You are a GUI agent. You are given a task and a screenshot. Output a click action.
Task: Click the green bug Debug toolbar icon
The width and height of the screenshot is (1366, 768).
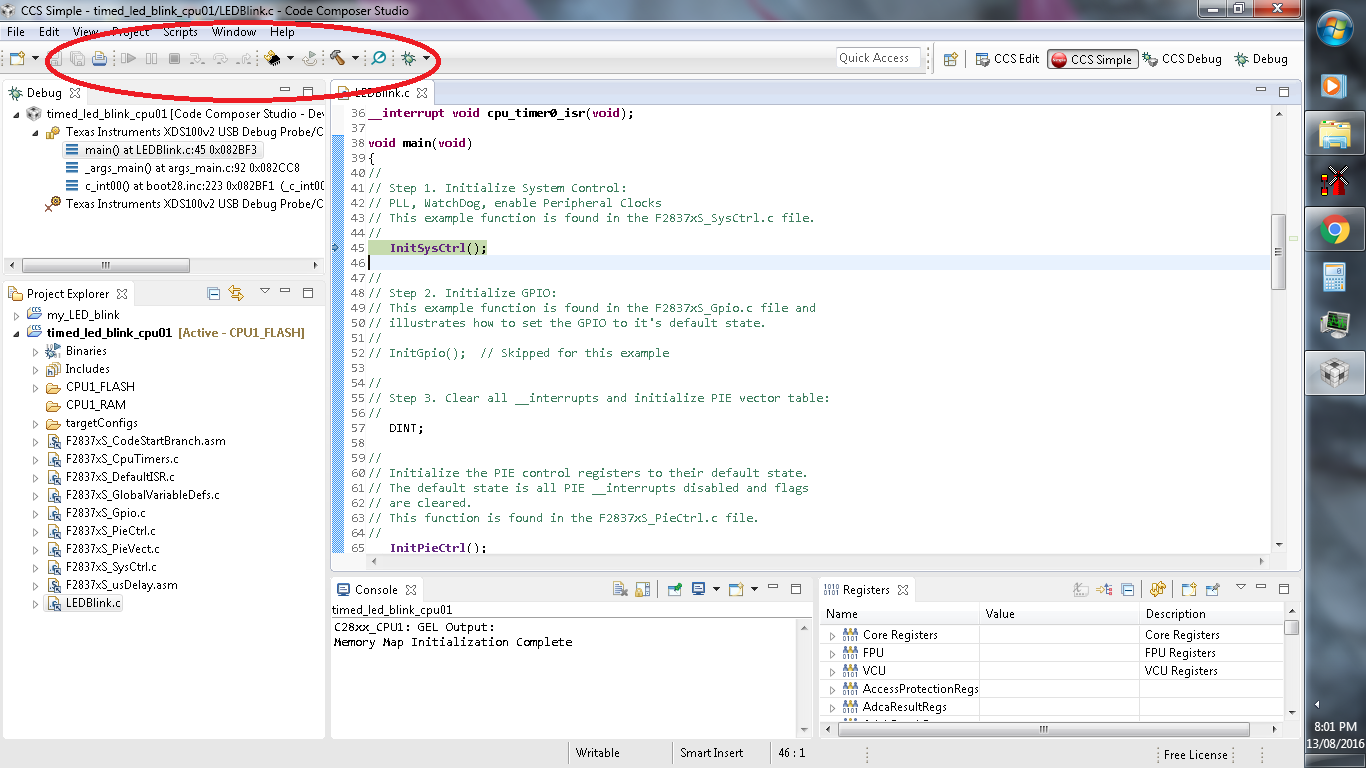pyautogui.click(x=409, y=59)
